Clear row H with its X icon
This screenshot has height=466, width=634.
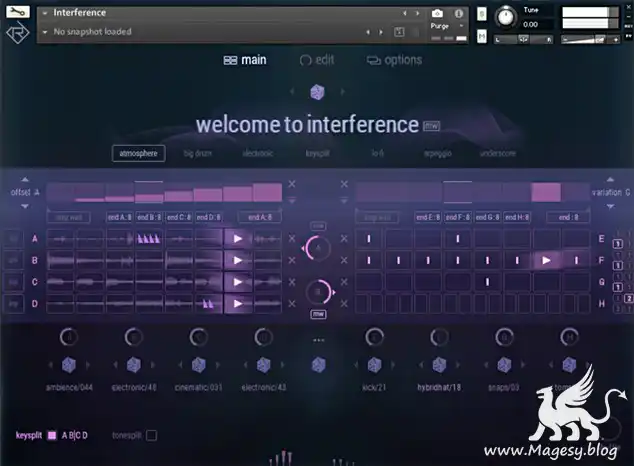[x=344, y=304]
